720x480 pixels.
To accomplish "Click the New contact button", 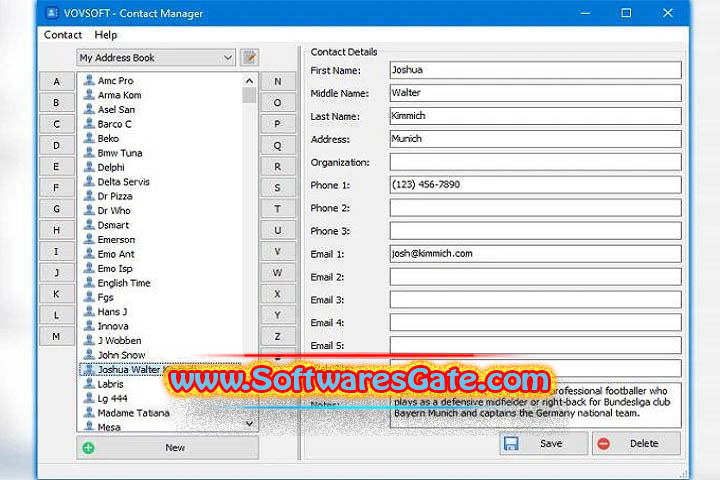I will (168, 448).
